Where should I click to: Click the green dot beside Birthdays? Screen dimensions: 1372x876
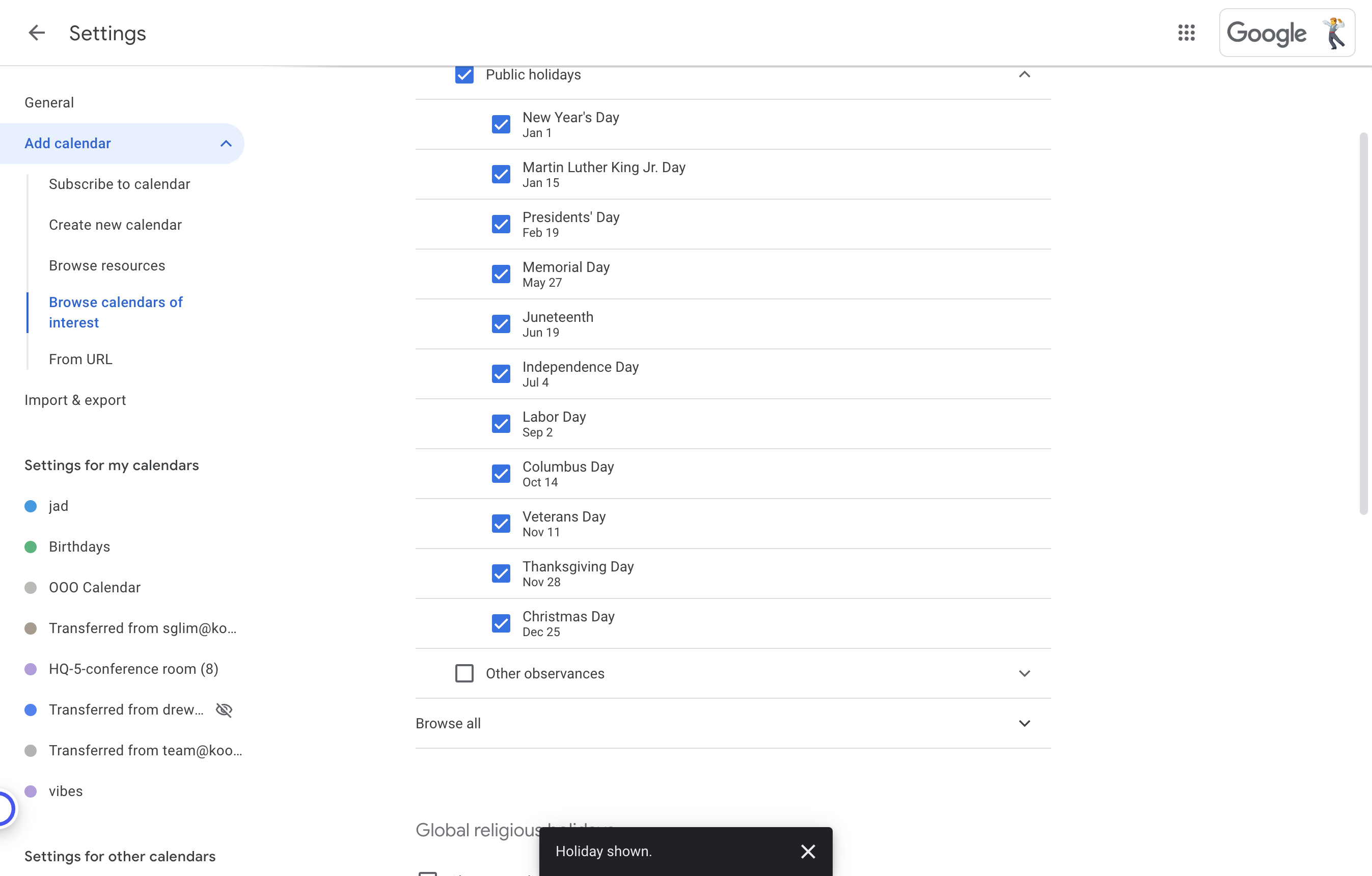point(31,547)
